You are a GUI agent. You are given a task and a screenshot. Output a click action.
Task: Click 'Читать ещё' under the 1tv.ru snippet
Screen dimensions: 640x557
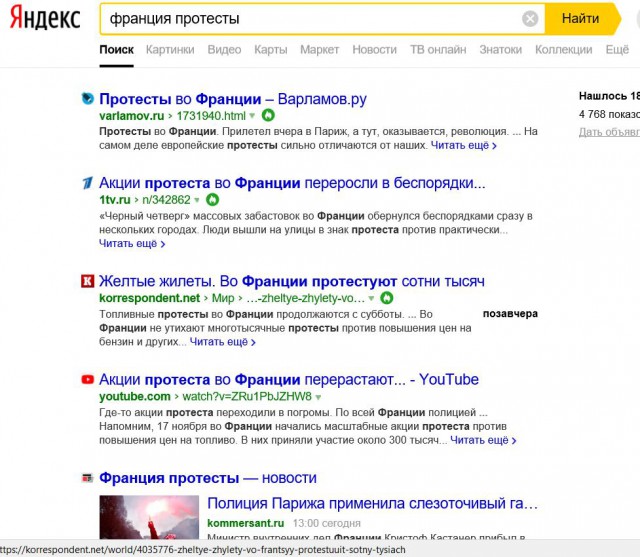132,244
